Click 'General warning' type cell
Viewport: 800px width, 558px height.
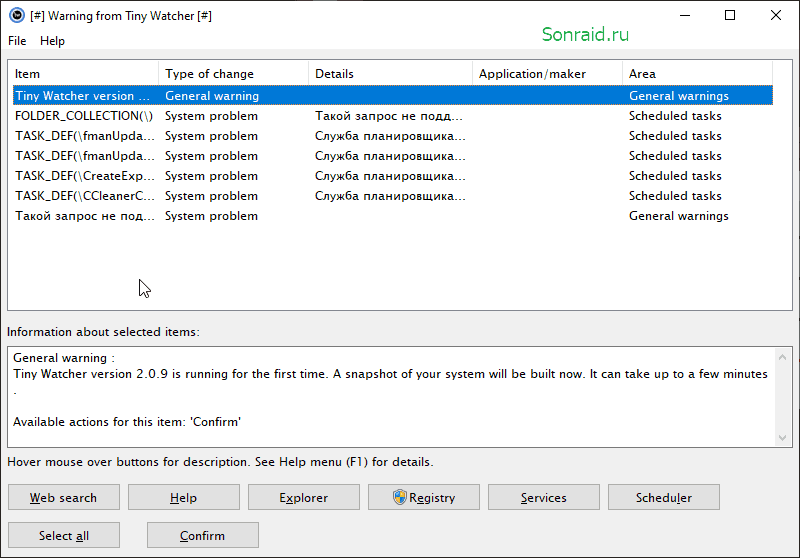pyautogui.click(x=212, y=96)
